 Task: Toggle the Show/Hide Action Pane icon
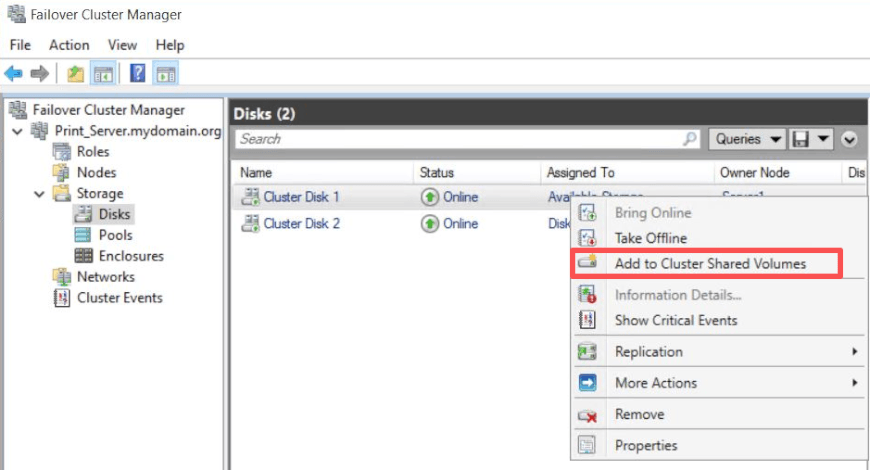tap(166, 73)
